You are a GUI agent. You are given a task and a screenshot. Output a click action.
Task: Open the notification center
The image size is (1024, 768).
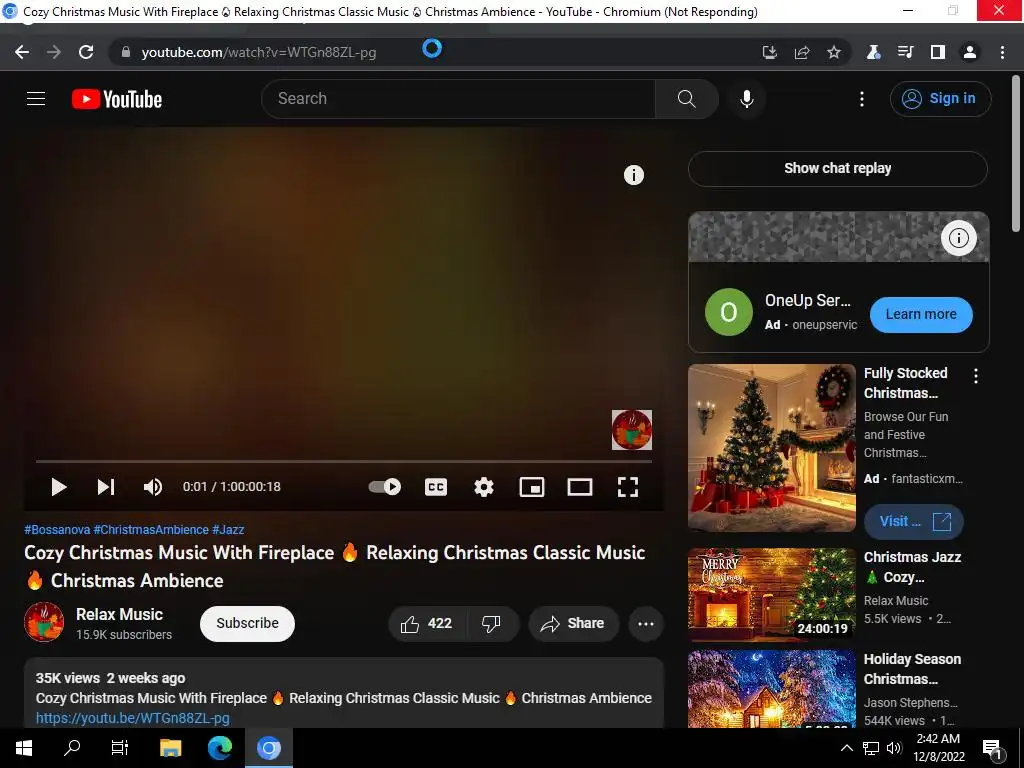pos(992,748)
